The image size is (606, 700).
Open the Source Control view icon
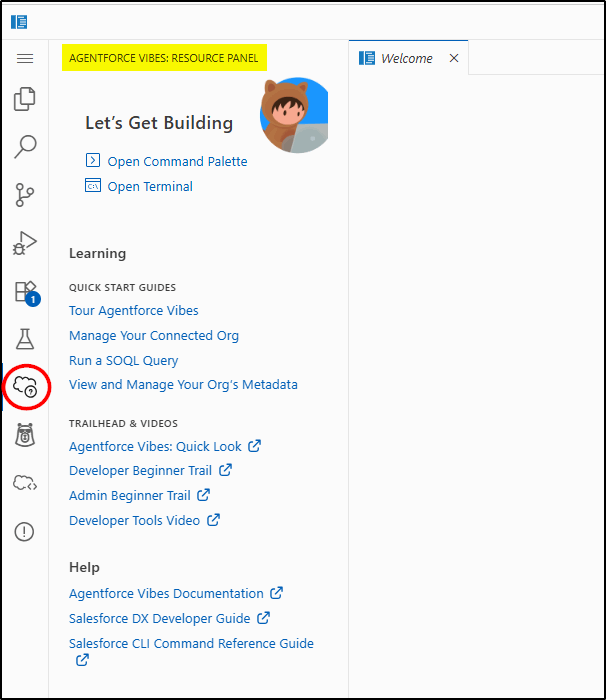tap(25, 194)
